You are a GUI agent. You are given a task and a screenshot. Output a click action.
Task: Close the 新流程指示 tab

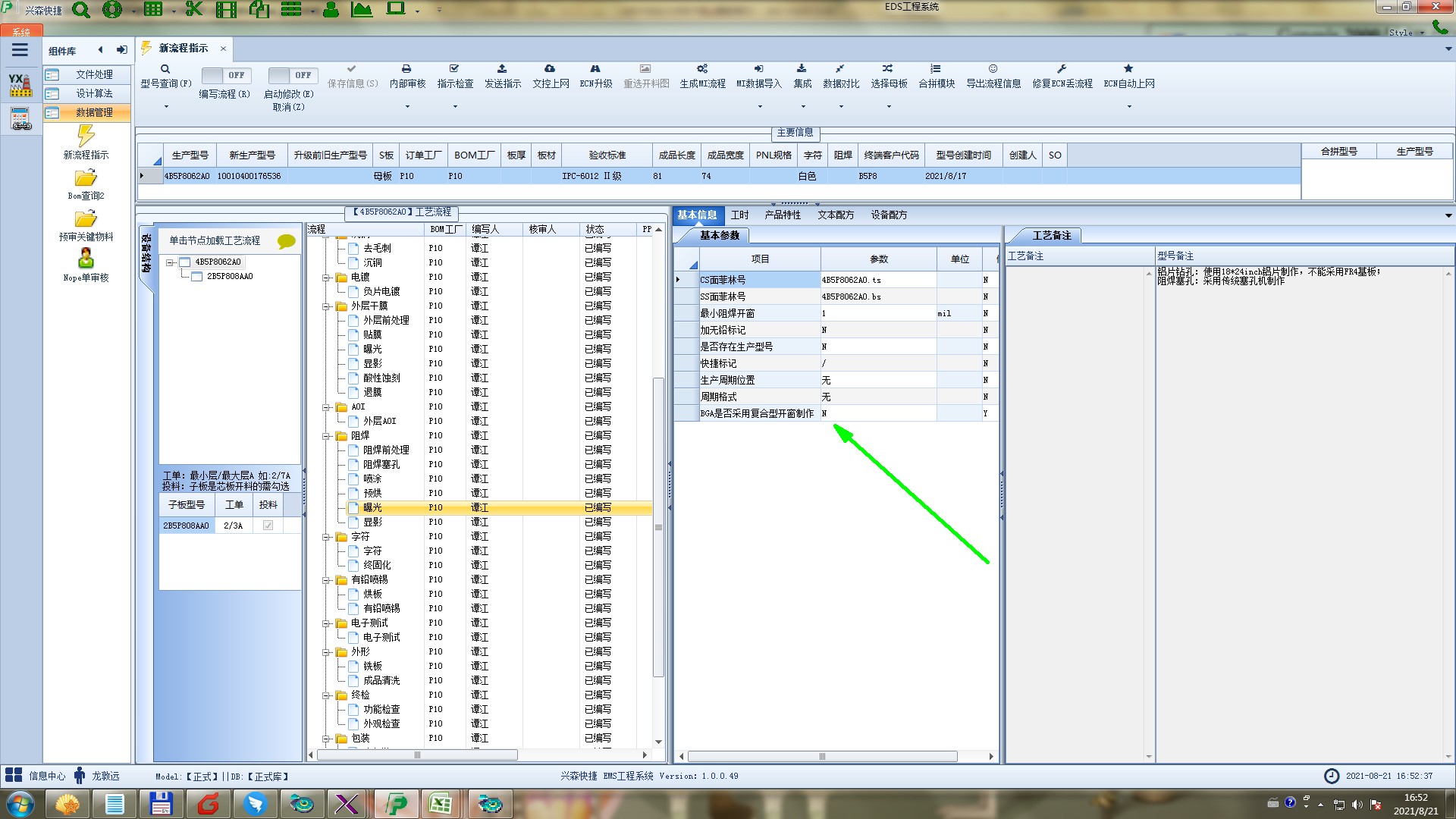[x=223, y=49]
